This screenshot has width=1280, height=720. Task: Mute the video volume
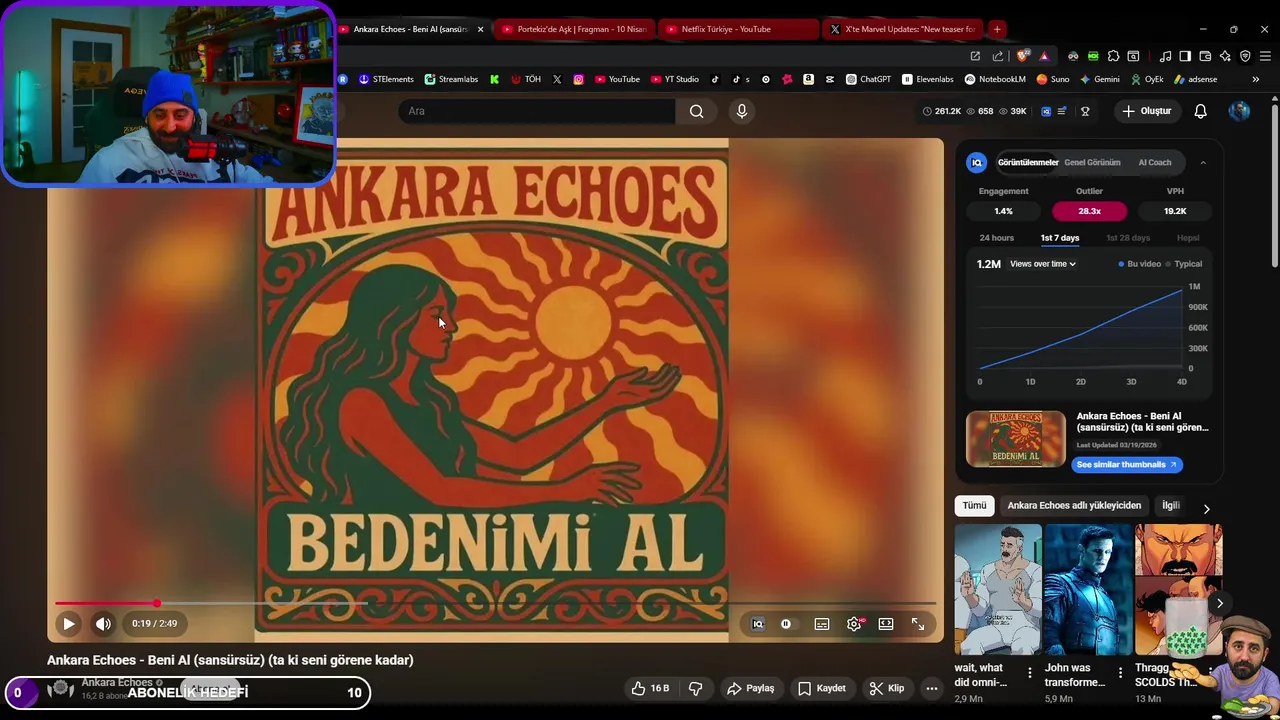point(103,624)
